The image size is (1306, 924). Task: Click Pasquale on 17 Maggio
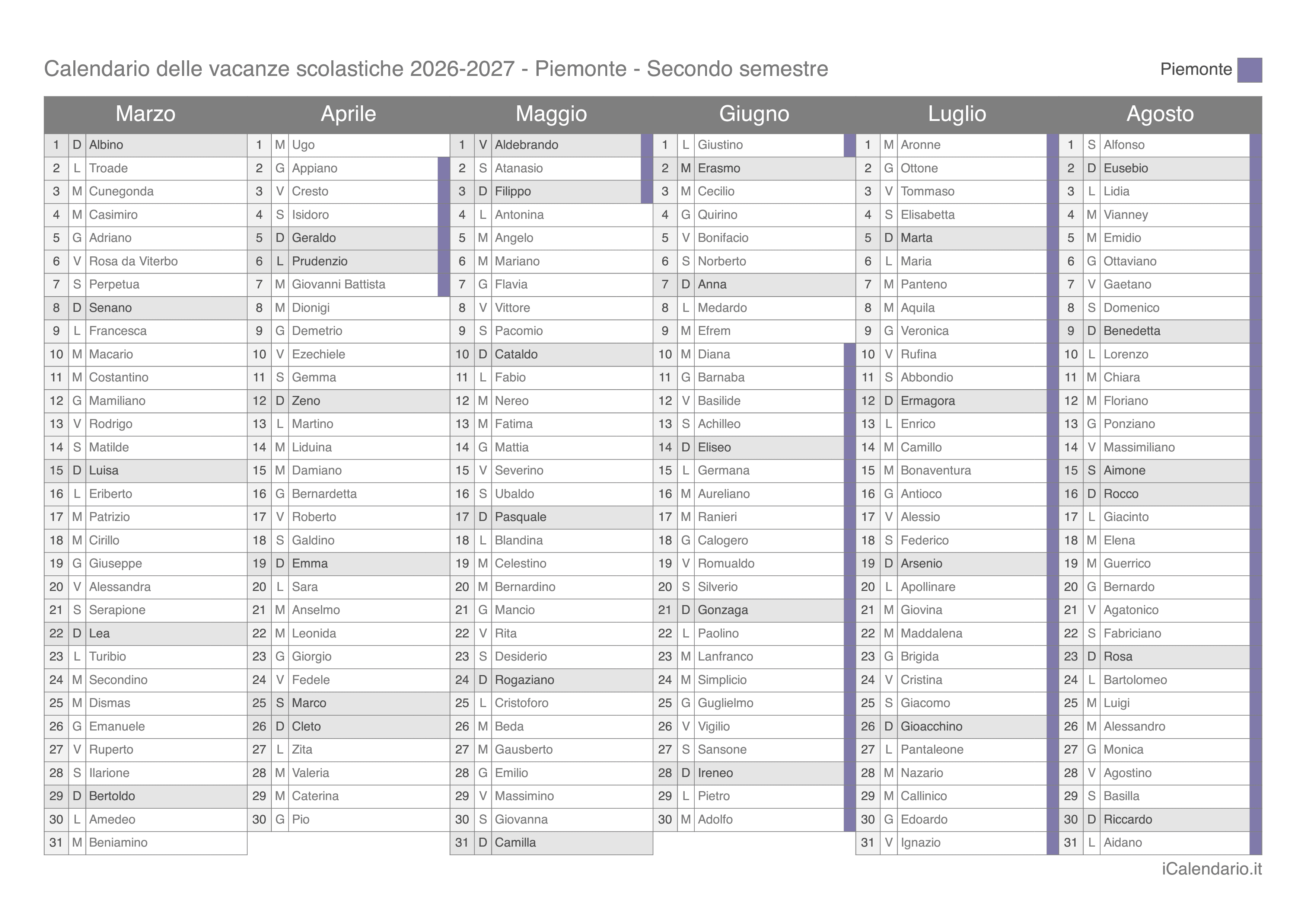pos(520,517)
